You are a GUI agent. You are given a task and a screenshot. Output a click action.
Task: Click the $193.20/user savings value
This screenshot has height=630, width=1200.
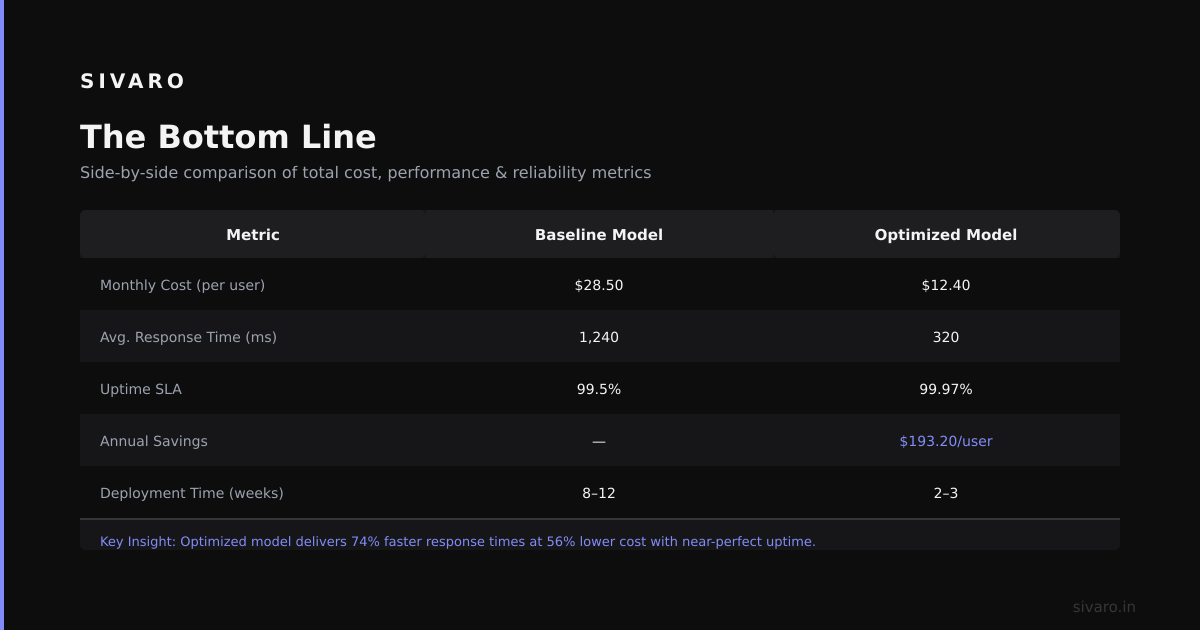tap(946, 441)
